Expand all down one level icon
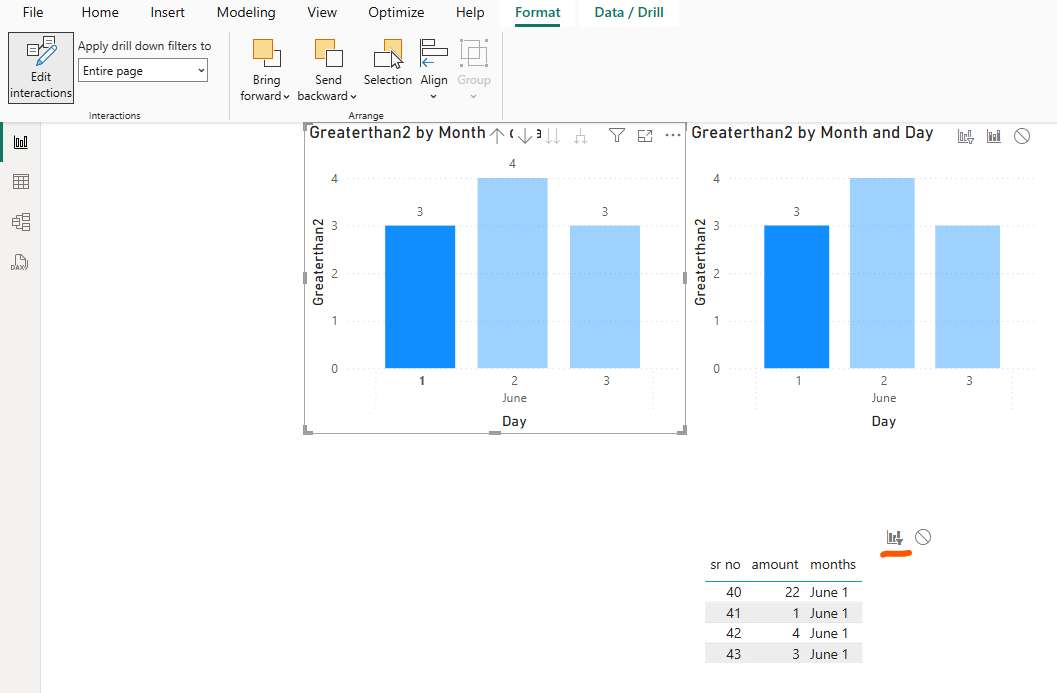Image resolution: width=1057 pixels, height=693 pixels. pyautogui.click(x=580, y=137)
